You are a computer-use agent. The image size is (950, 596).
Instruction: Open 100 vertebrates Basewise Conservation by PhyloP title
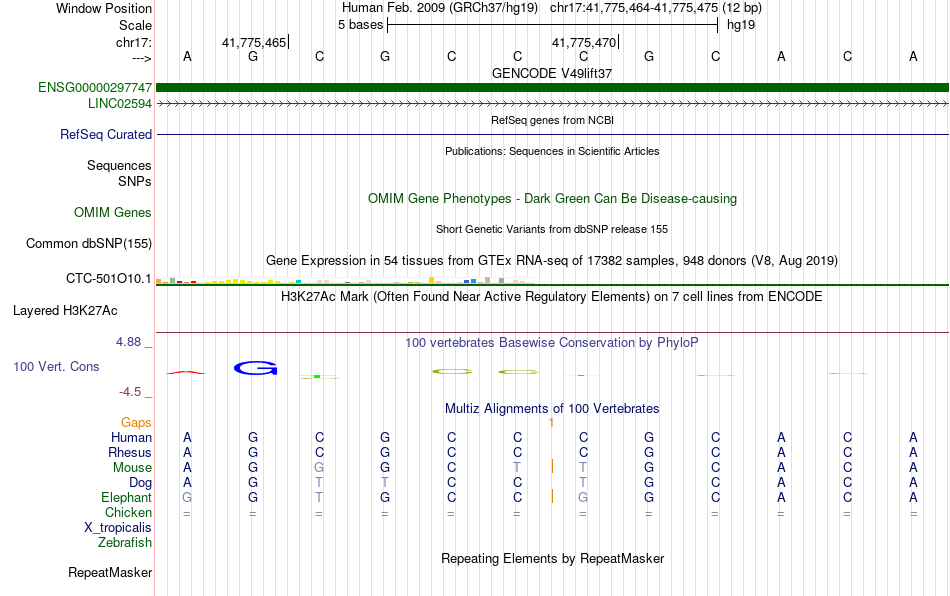pyautogui.click(x=552, y=342)
